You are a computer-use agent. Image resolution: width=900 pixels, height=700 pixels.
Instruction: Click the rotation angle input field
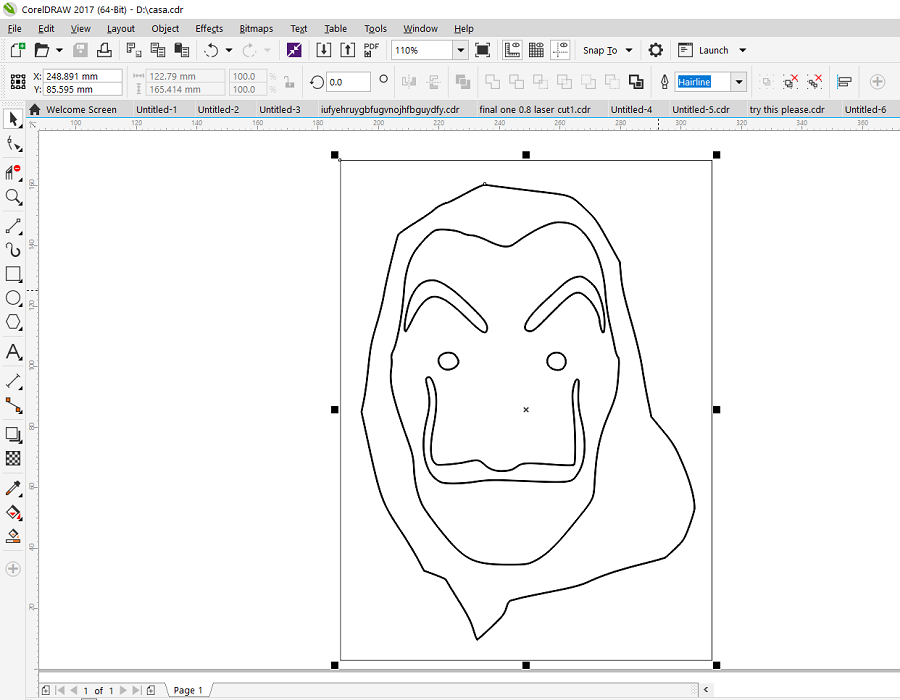pyautogui.click(x=348, y=82)
